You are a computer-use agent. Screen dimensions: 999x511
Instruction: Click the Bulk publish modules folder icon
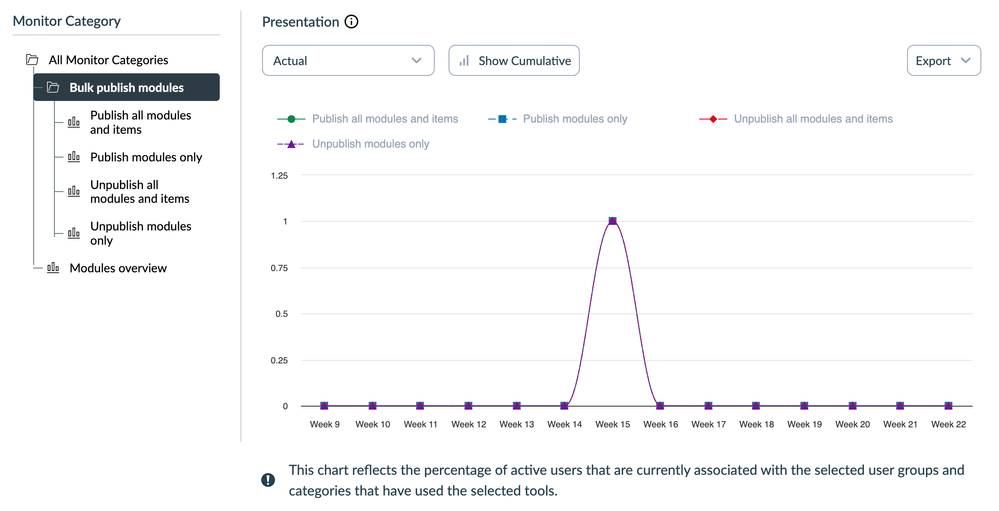(53, 88)
